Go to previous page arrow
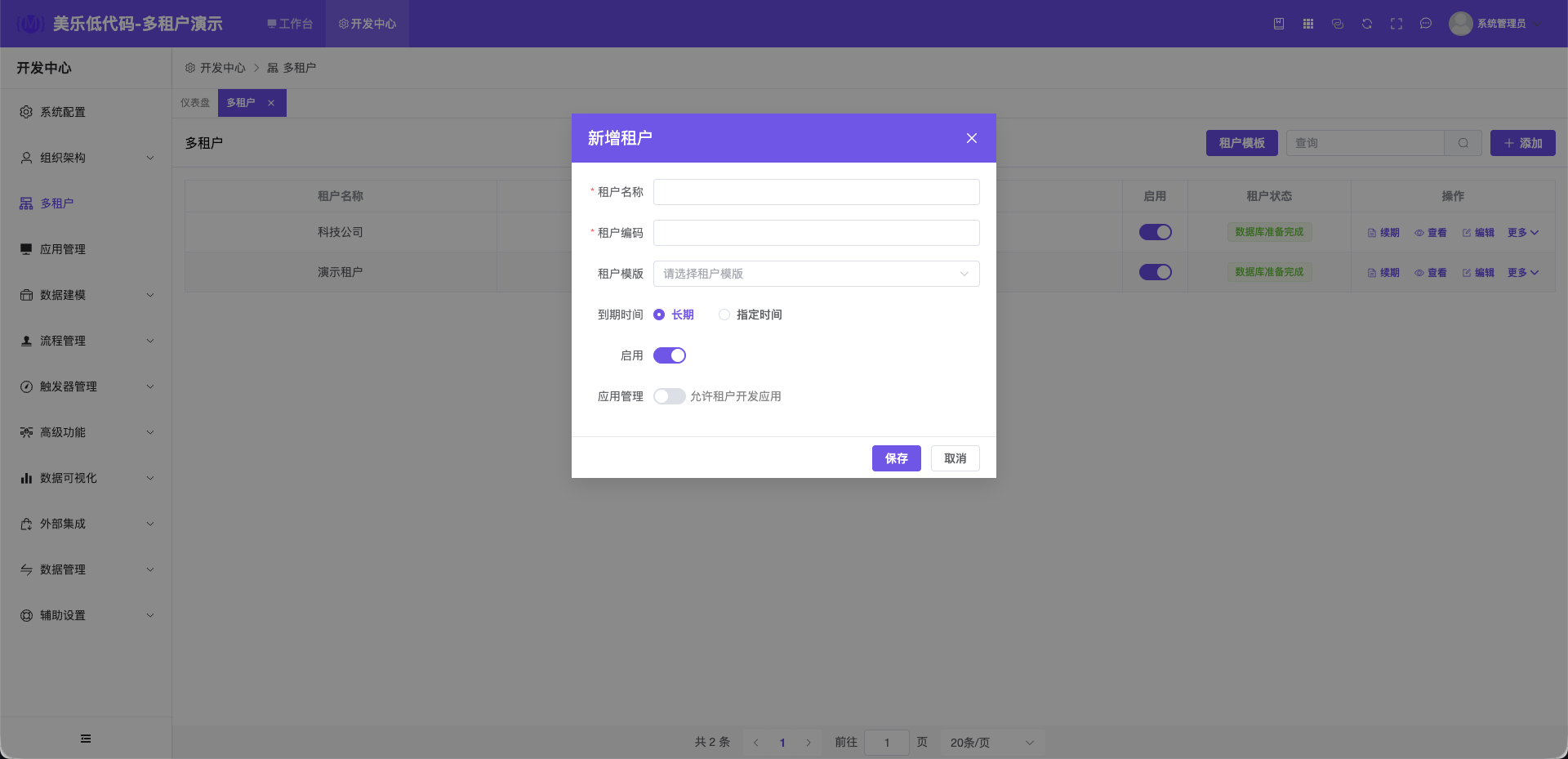1568x759 pixels. click(756, 743)
